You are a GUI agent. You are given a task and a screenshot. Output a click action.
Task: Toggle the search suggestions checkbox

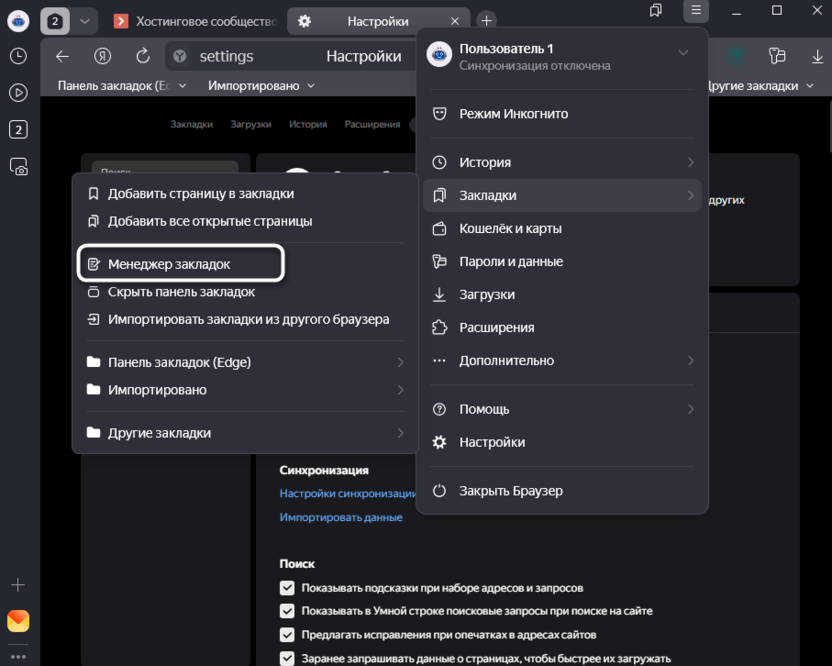coord(287,588)
